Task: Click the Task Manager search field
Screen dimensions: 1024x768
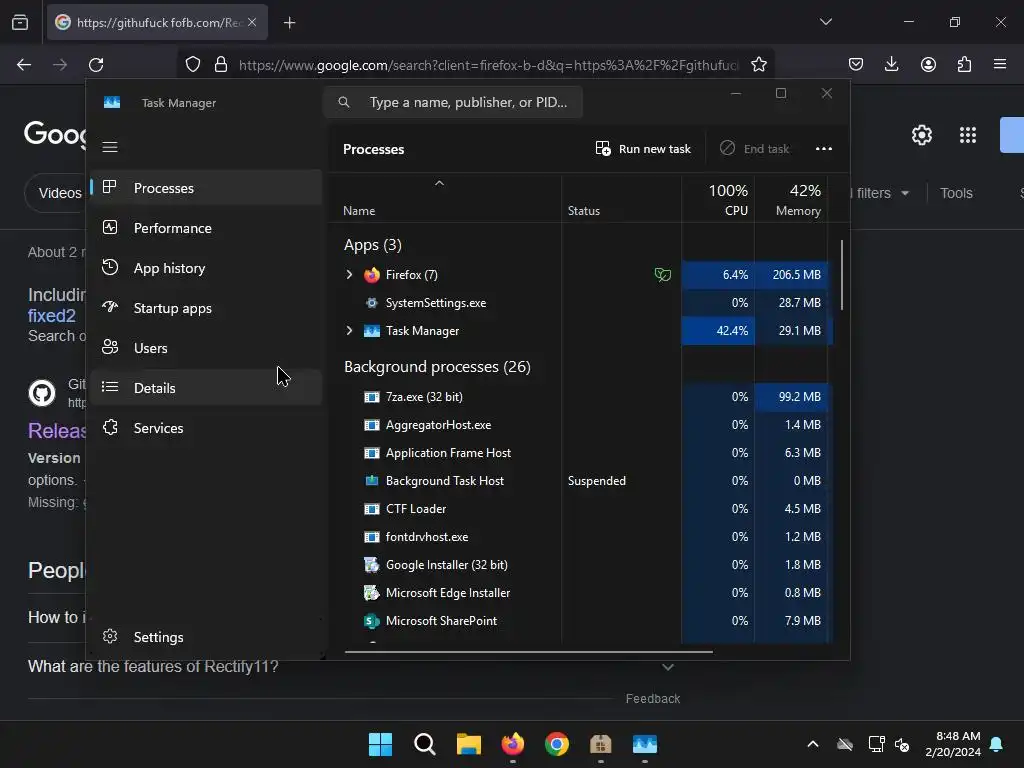Action: pyautogui.click(x=453, y=103)
